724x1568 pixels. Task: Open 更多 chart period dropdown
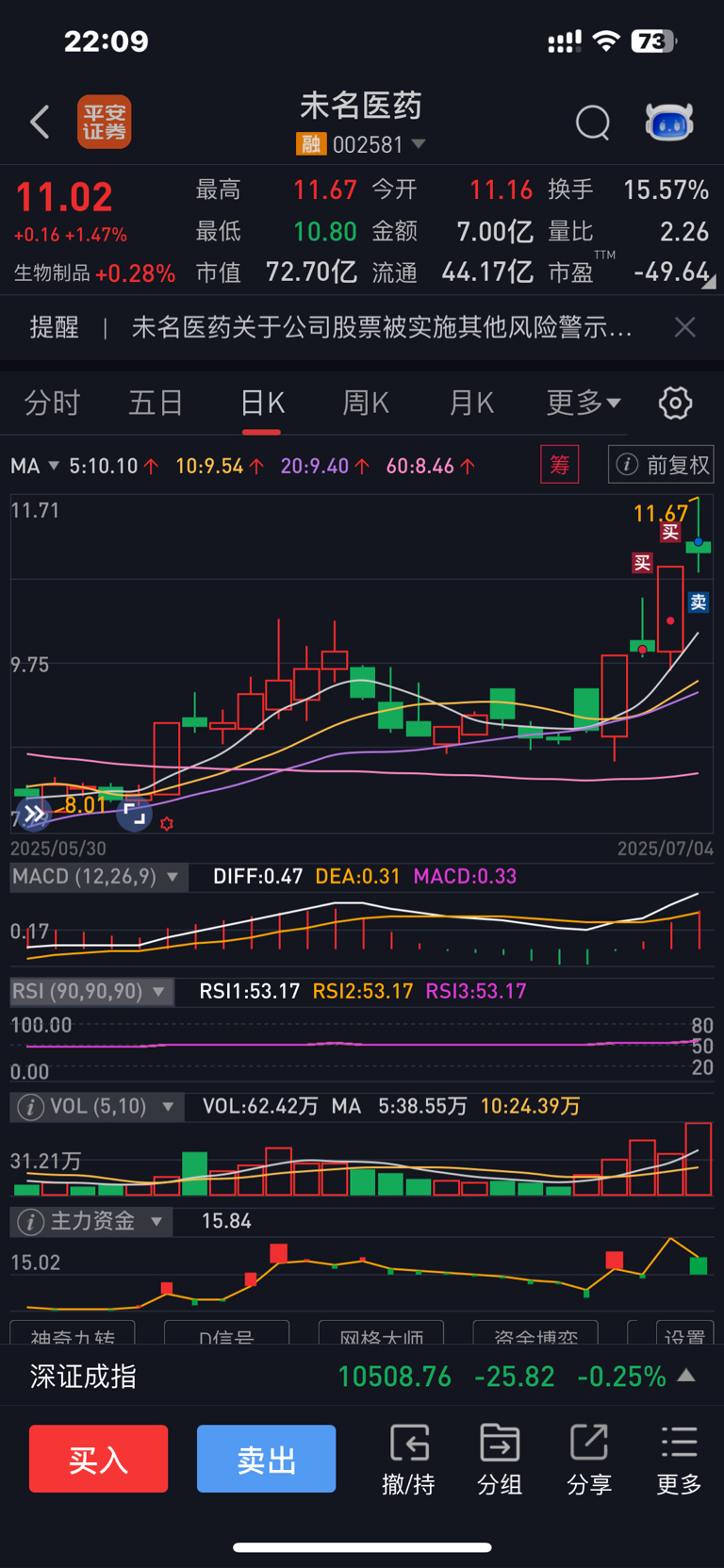click(x=584, y=404)
